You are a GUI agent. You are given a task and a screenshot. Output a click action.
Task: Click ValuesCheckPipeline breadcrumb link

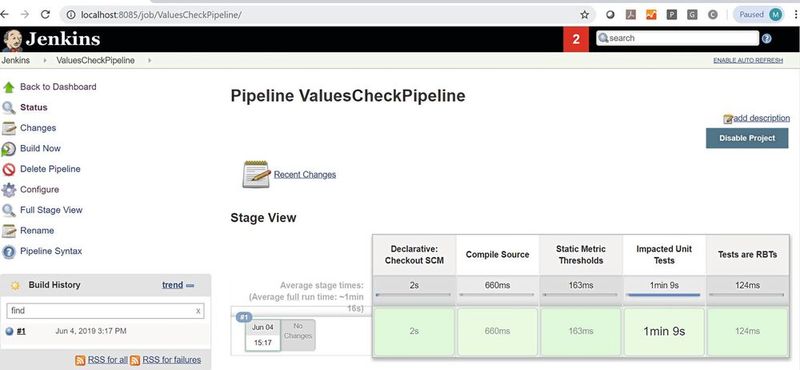[x=95, y=60]
